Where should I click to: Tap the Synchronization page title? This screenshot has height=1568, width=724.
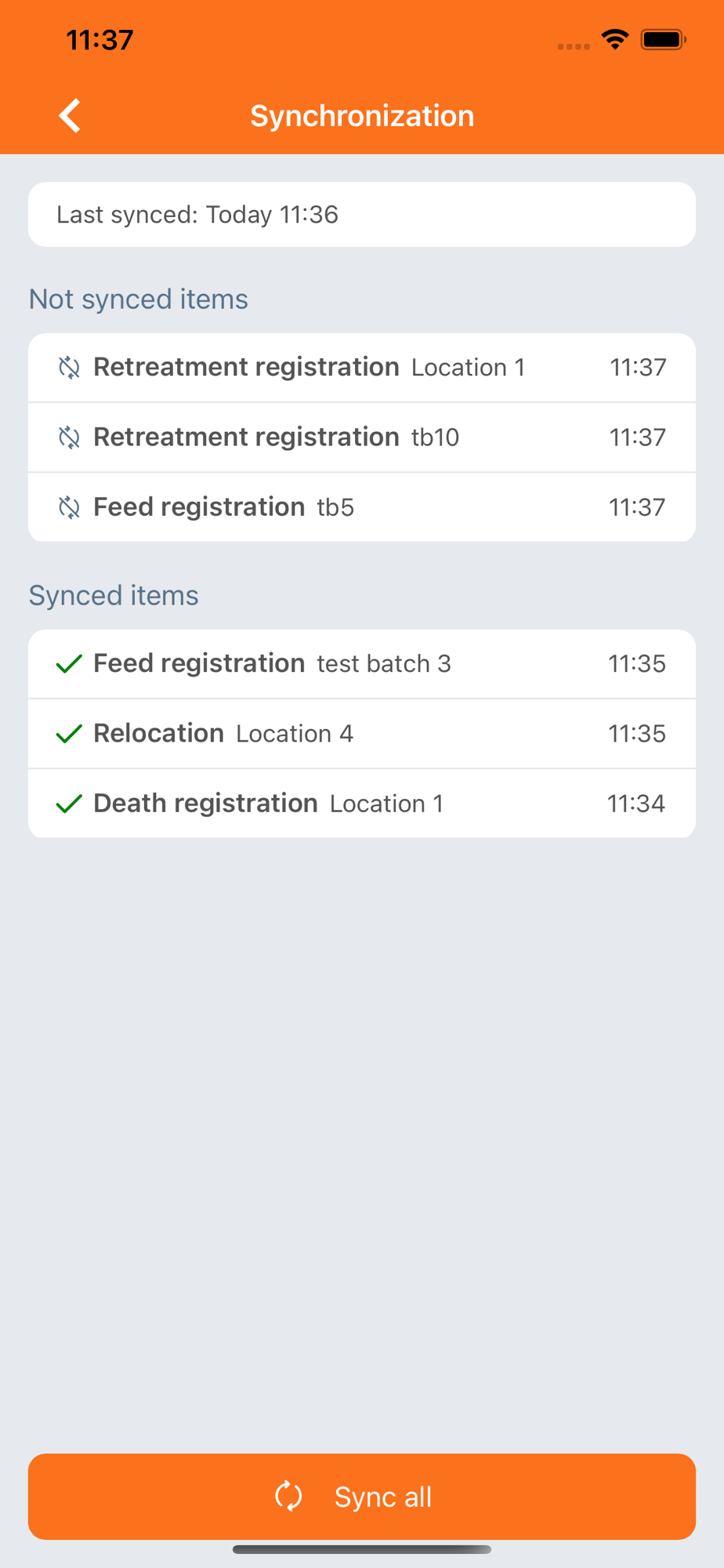click(x=362, y=116)
